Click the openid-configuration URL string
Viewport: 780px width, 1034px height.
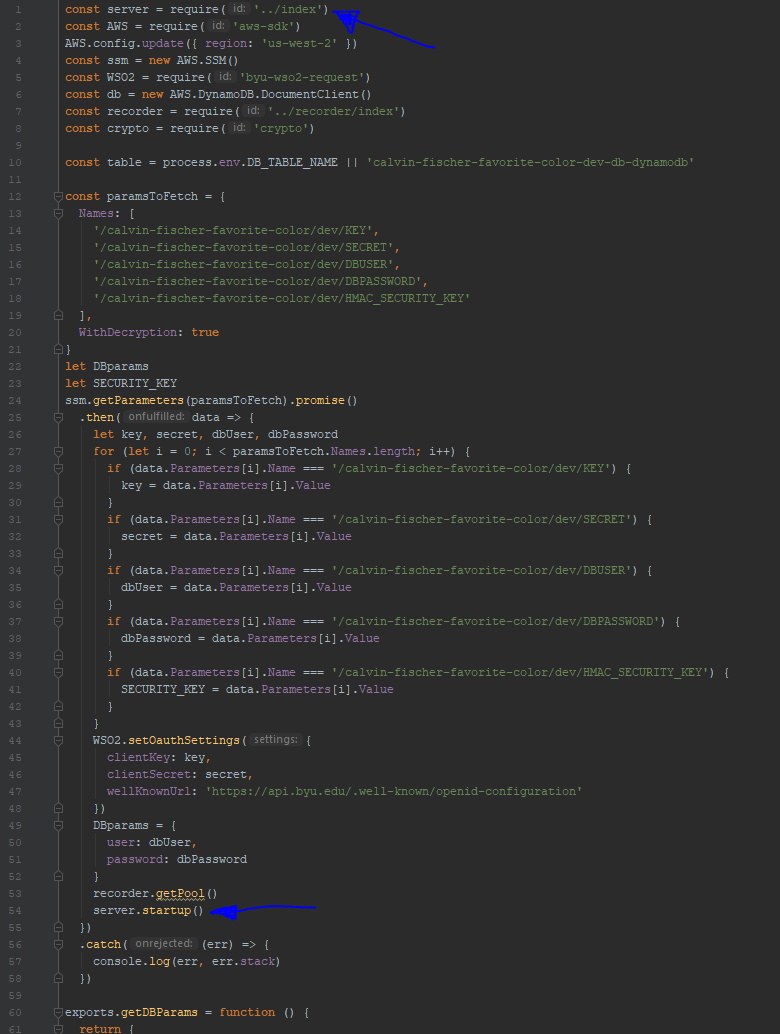pos(394,792)
